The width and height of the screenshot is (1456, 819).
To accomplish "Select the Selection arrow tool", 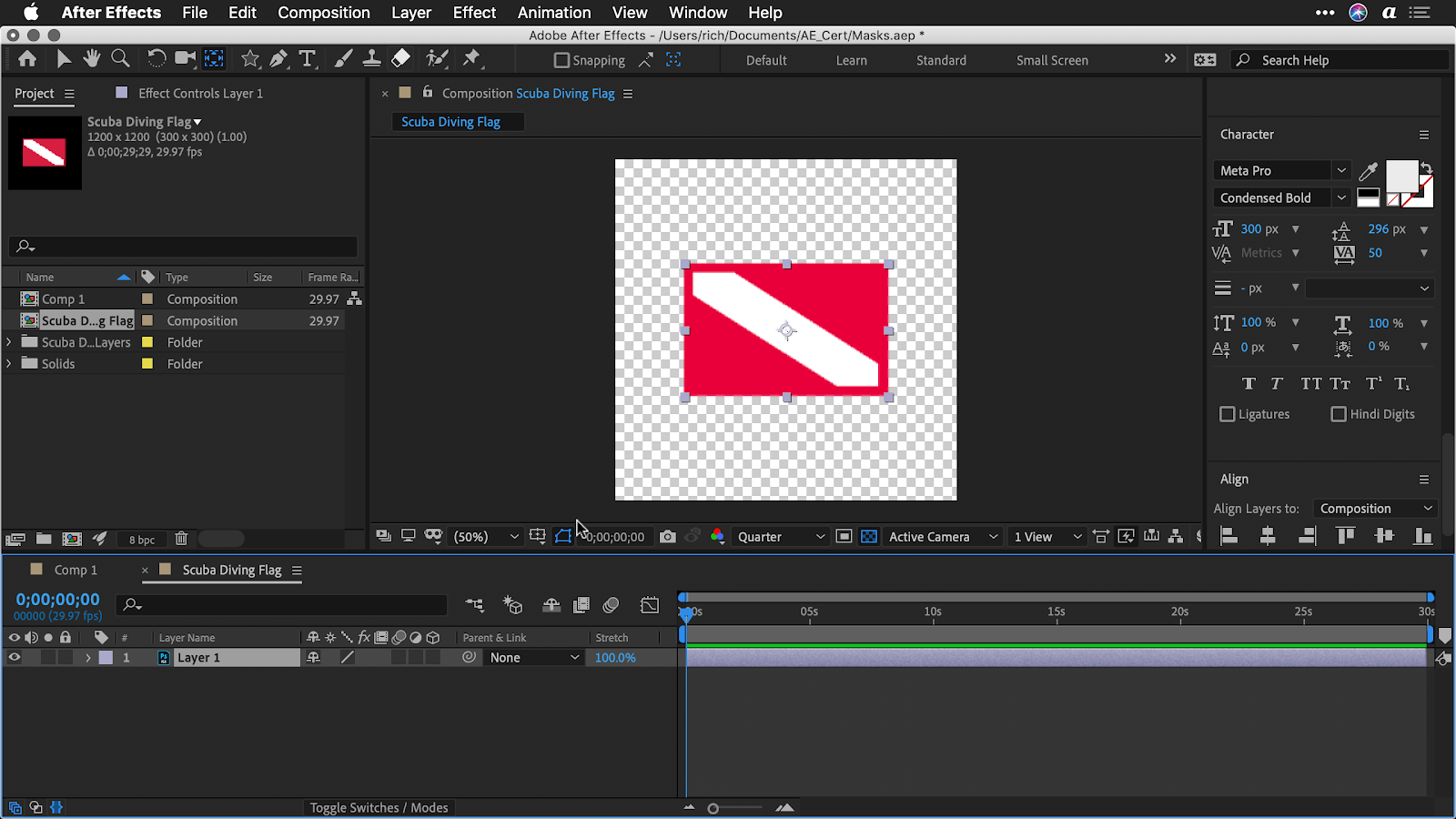I will tap(64, 59).
